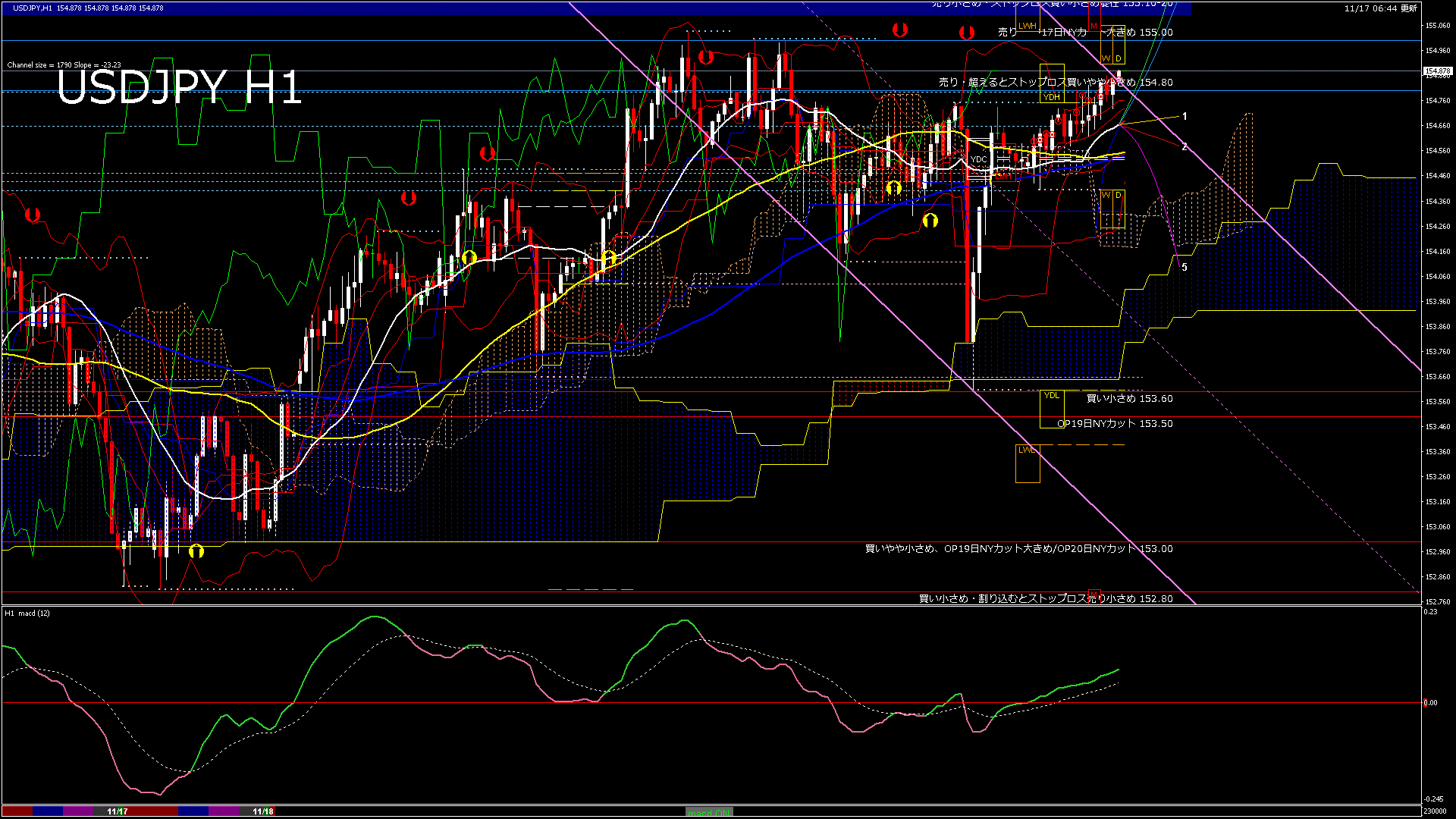Select the 153.50 OP NY cut label

pos(1115,423)
